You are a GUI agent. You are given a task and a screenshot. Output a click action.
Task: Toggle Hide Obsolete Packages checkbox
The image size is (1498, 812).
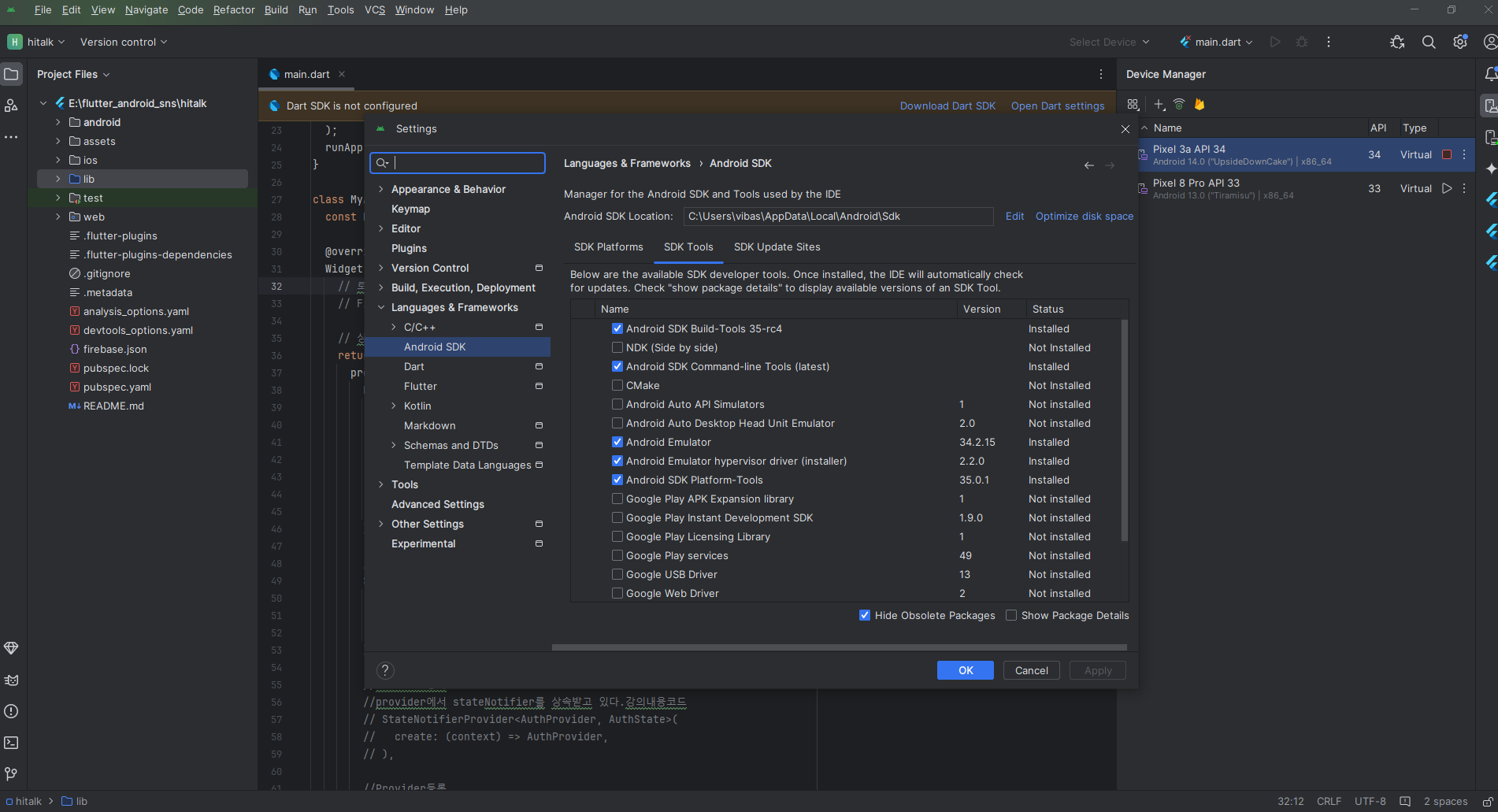(865, 615)
